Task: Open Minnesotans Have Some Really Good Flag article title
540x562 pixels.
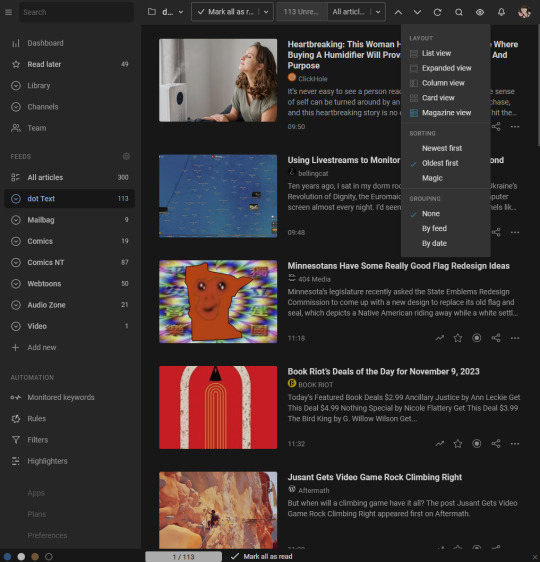Action: click(398, 266)
